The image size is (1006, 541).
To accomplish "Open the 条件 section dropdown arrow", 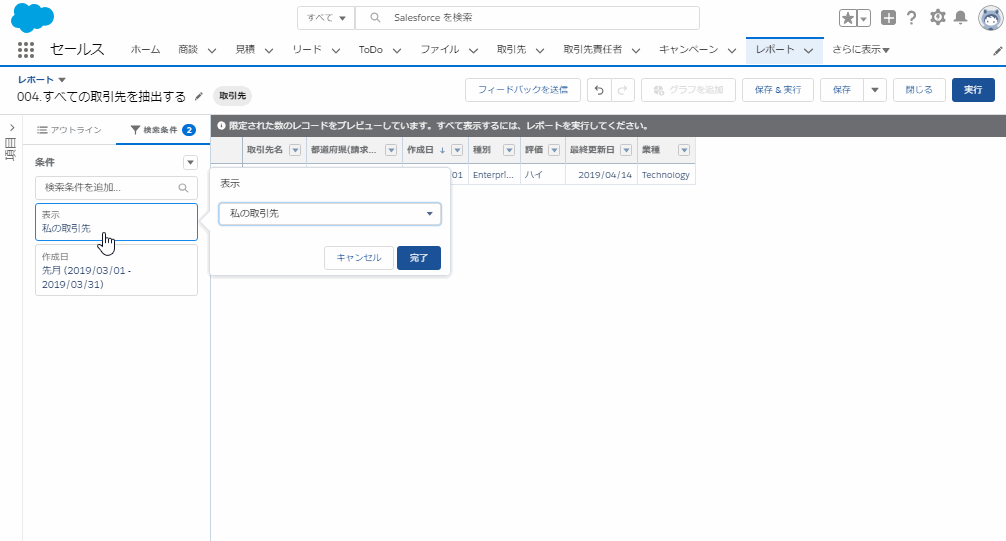I will point(190,162).
